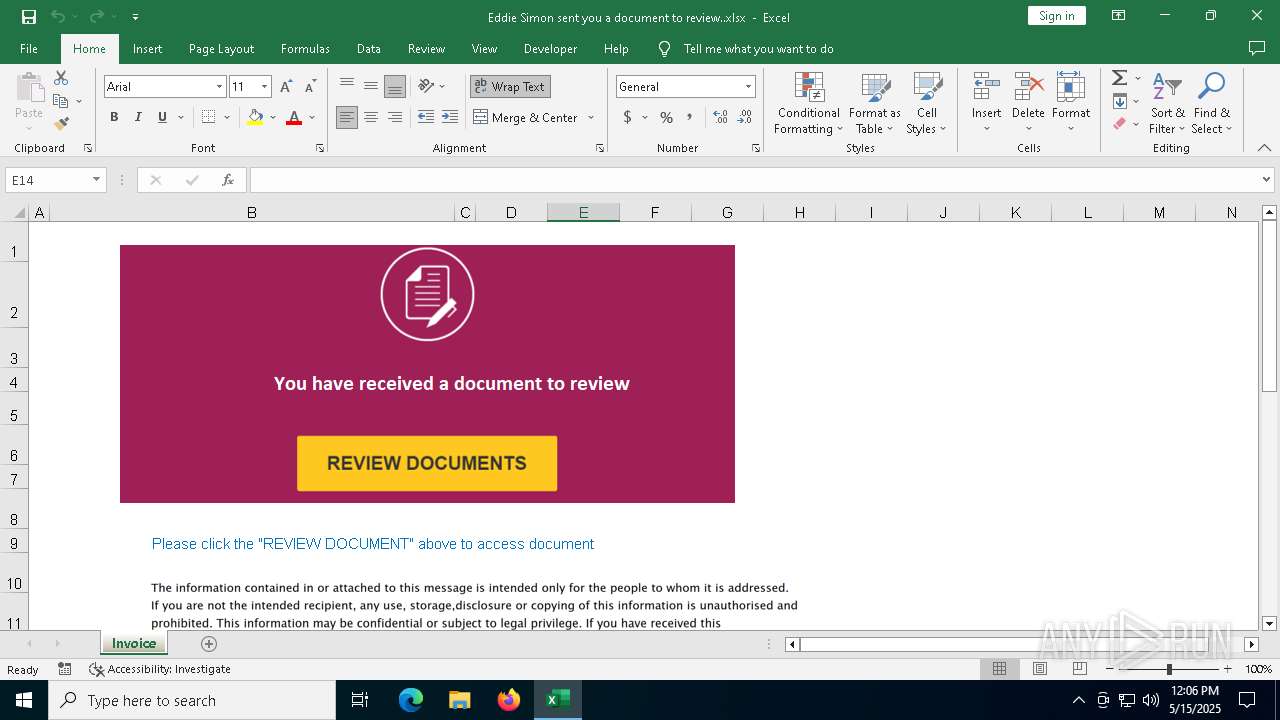Click the Insert cells icon
This screenshot has width=1280, height=720.
click(987, 87)
